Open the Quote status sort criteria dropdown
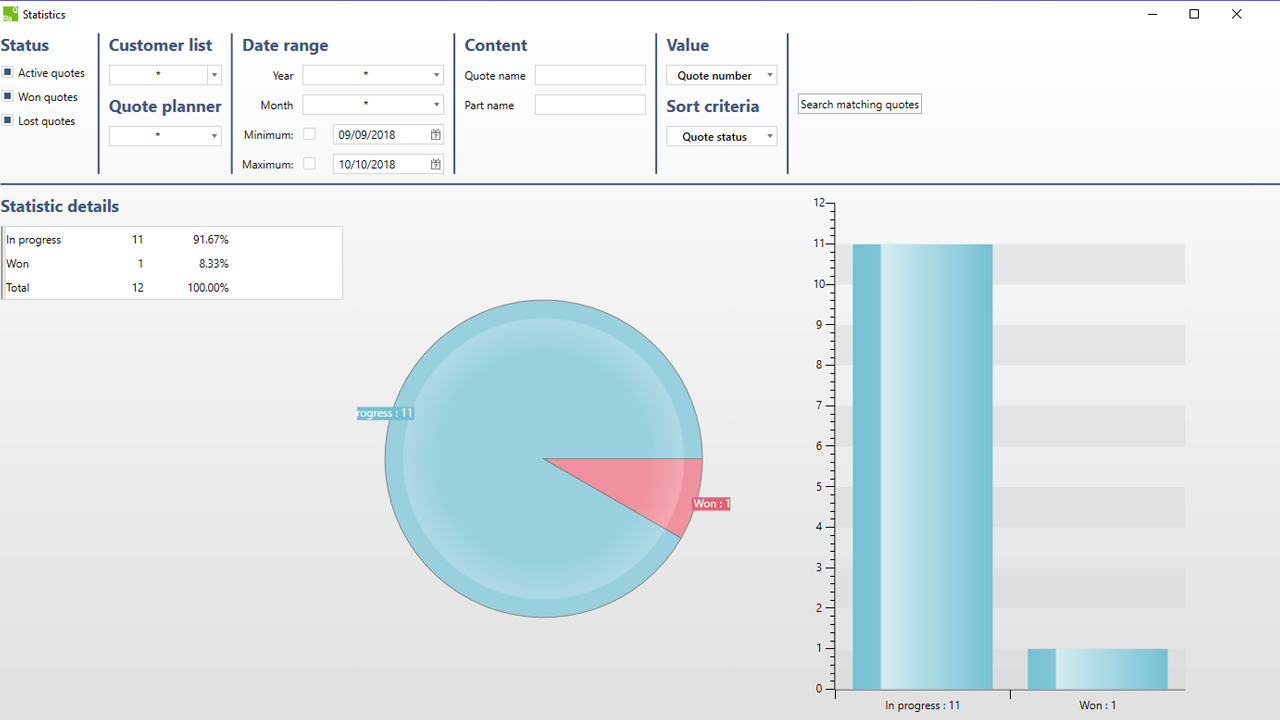Image resolution: width=1280 pixels, height=720 pixels. click(x=769, y=137)
